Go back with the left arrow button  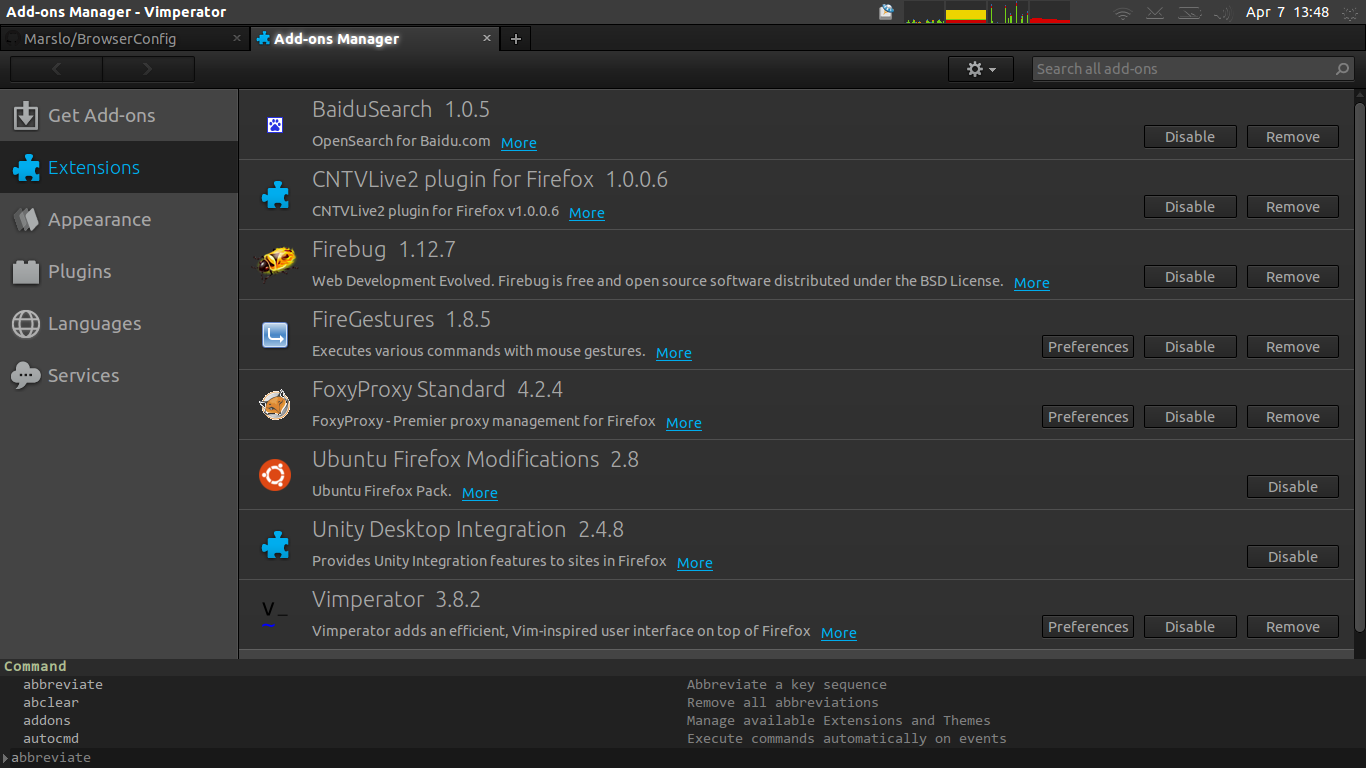[56, 69]
